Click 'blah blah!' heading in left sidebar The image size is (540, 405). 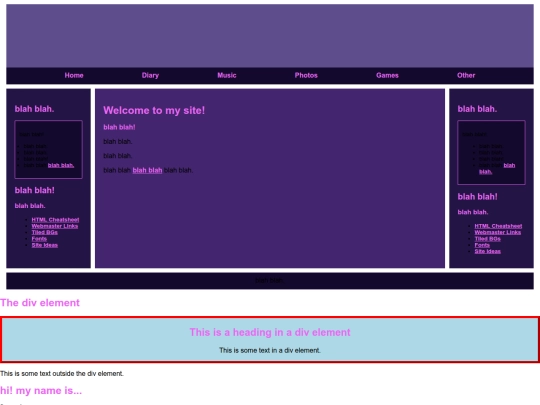[34, 190]
